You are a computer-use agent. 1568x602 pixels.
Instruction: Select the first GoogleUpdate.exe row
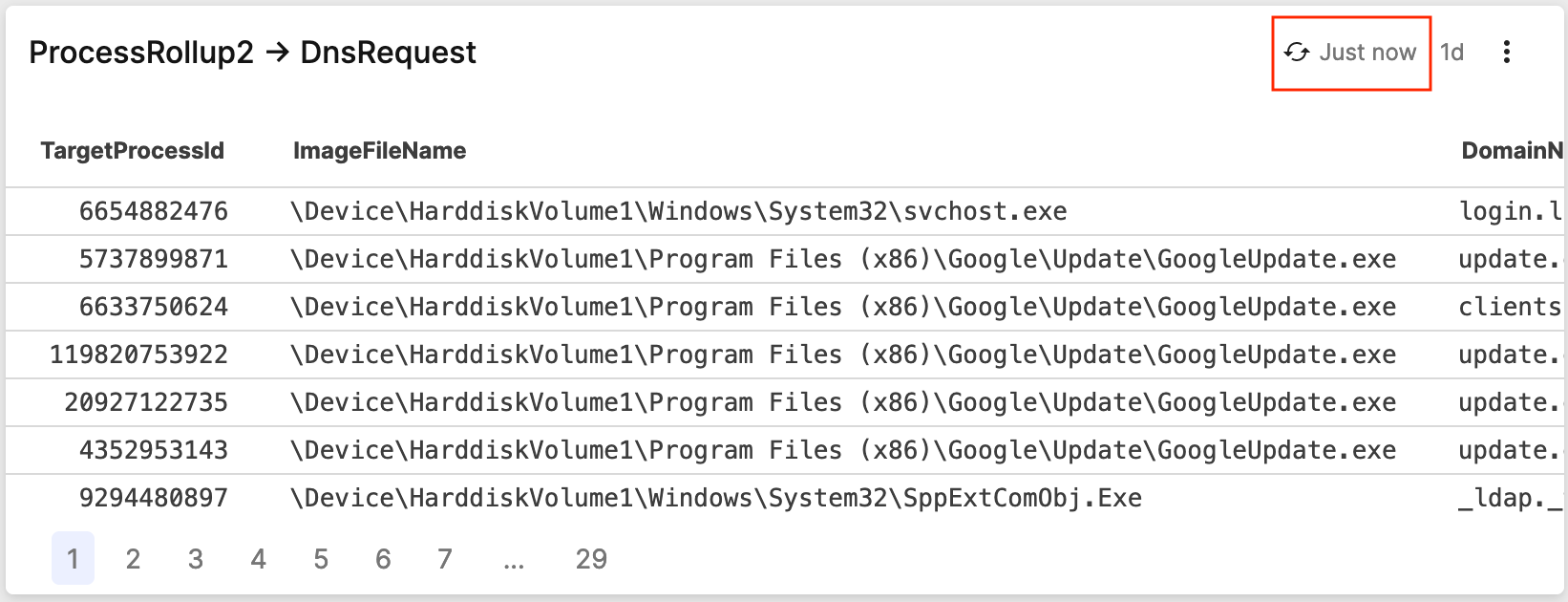point(668,258)
